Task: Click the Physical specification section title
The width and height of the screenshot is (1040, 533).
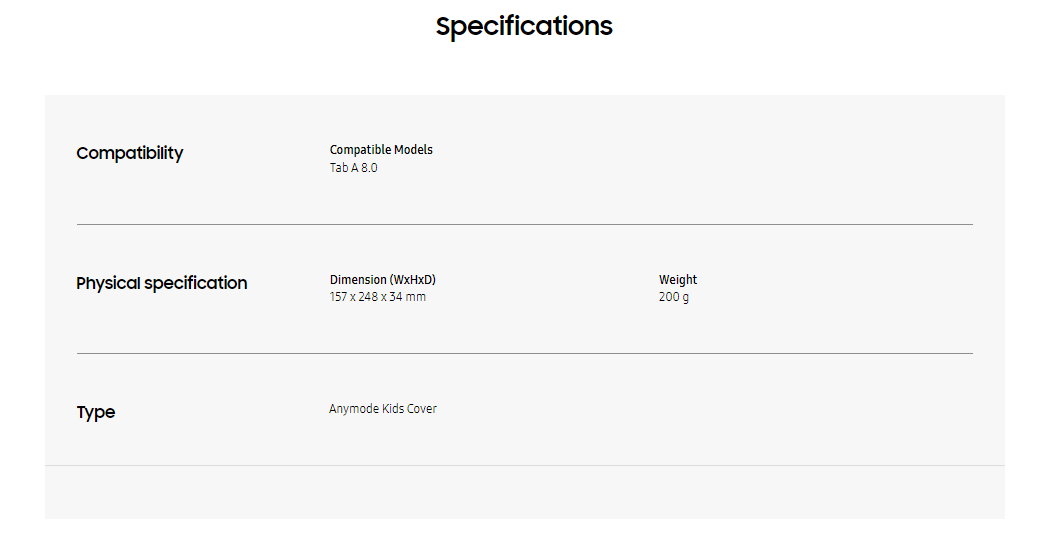Action: (x=162, y=283)
